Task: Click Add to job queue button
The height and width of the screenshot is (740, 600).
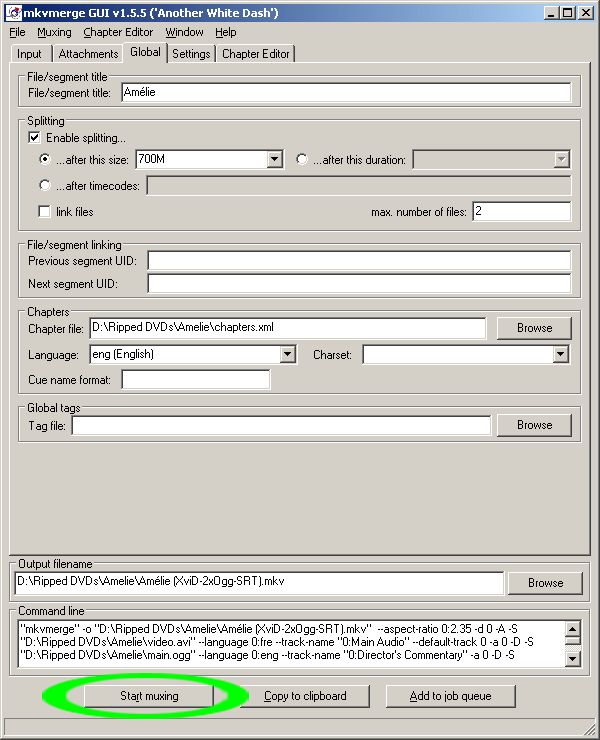Action: coord(450,696)
